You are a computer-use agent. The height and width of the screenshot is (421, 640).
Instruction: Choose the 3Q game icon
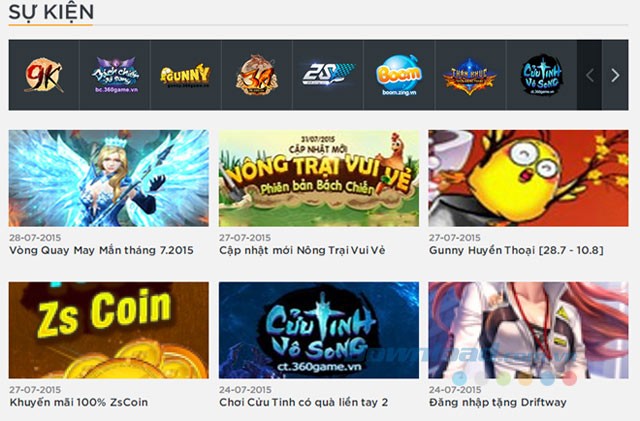(x=257, y=75)
